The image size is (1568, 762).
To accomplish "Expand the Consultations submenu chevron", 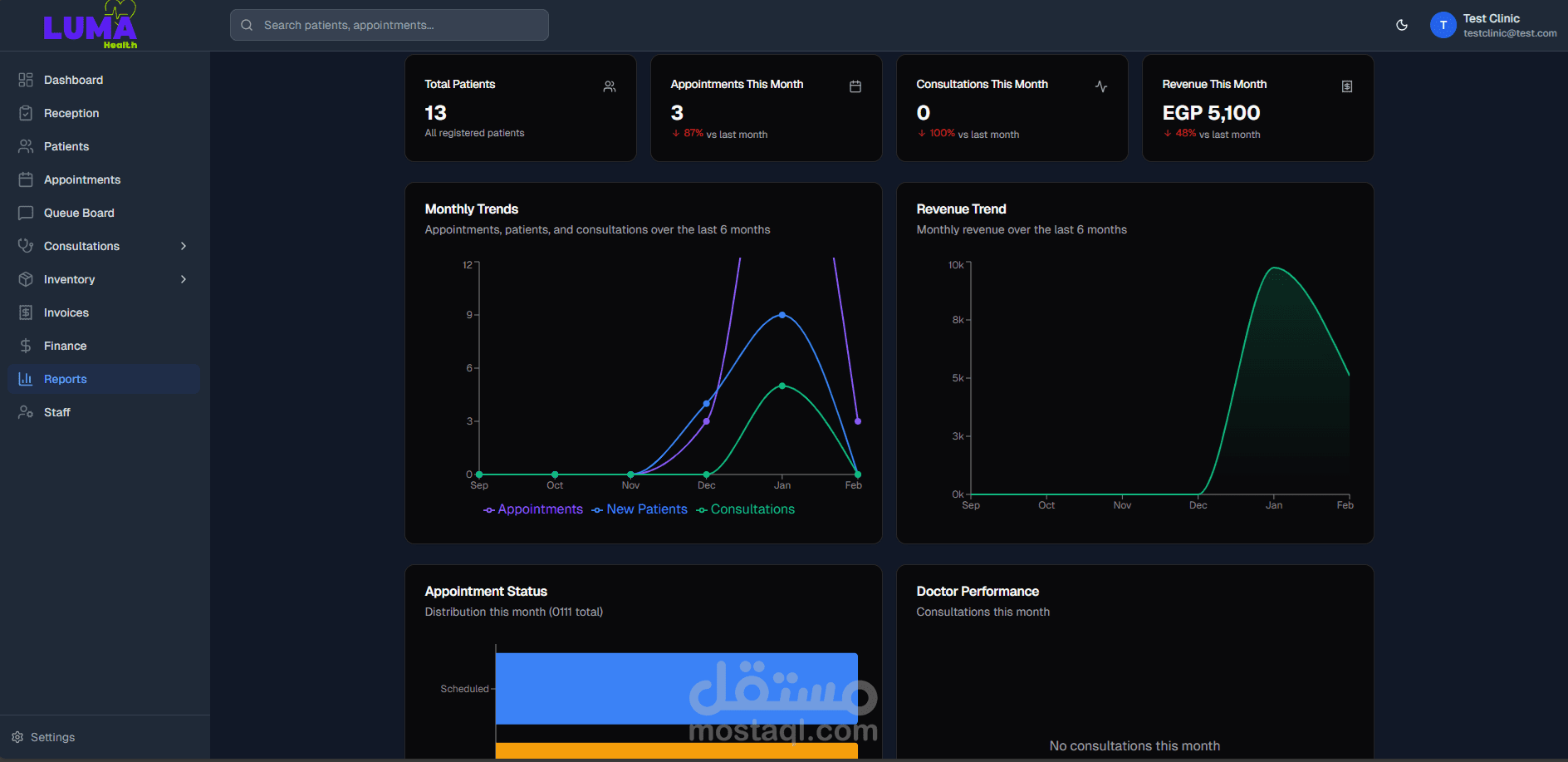I will coord(184,246).
